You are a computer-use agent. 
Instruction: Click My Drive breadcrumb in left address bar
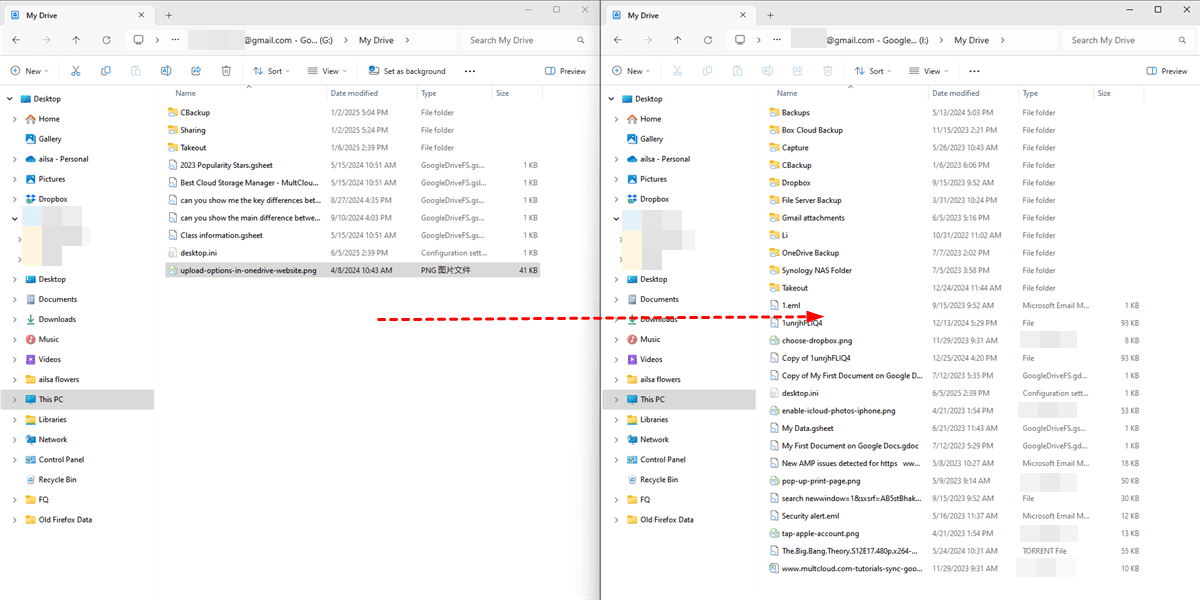coord(376,40)
